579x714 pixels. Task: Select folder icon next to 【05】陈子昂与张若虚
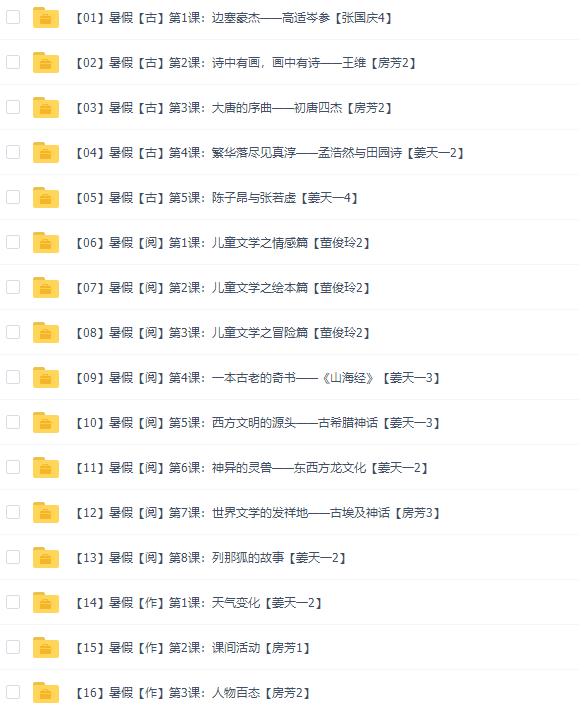point(46,197)
